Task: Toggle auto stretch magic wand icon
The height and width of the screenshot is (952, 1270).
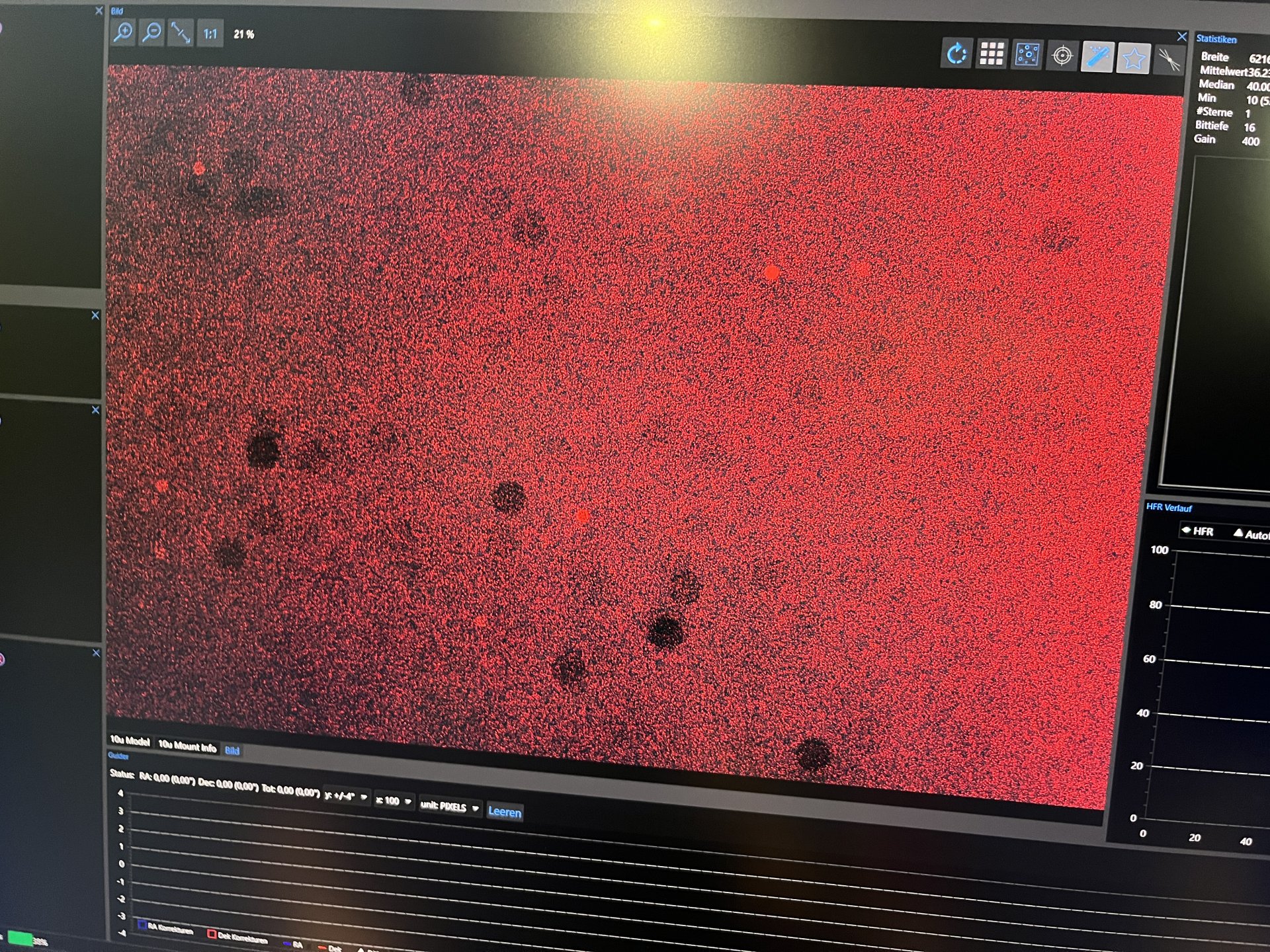Action: pos(1097,58)
